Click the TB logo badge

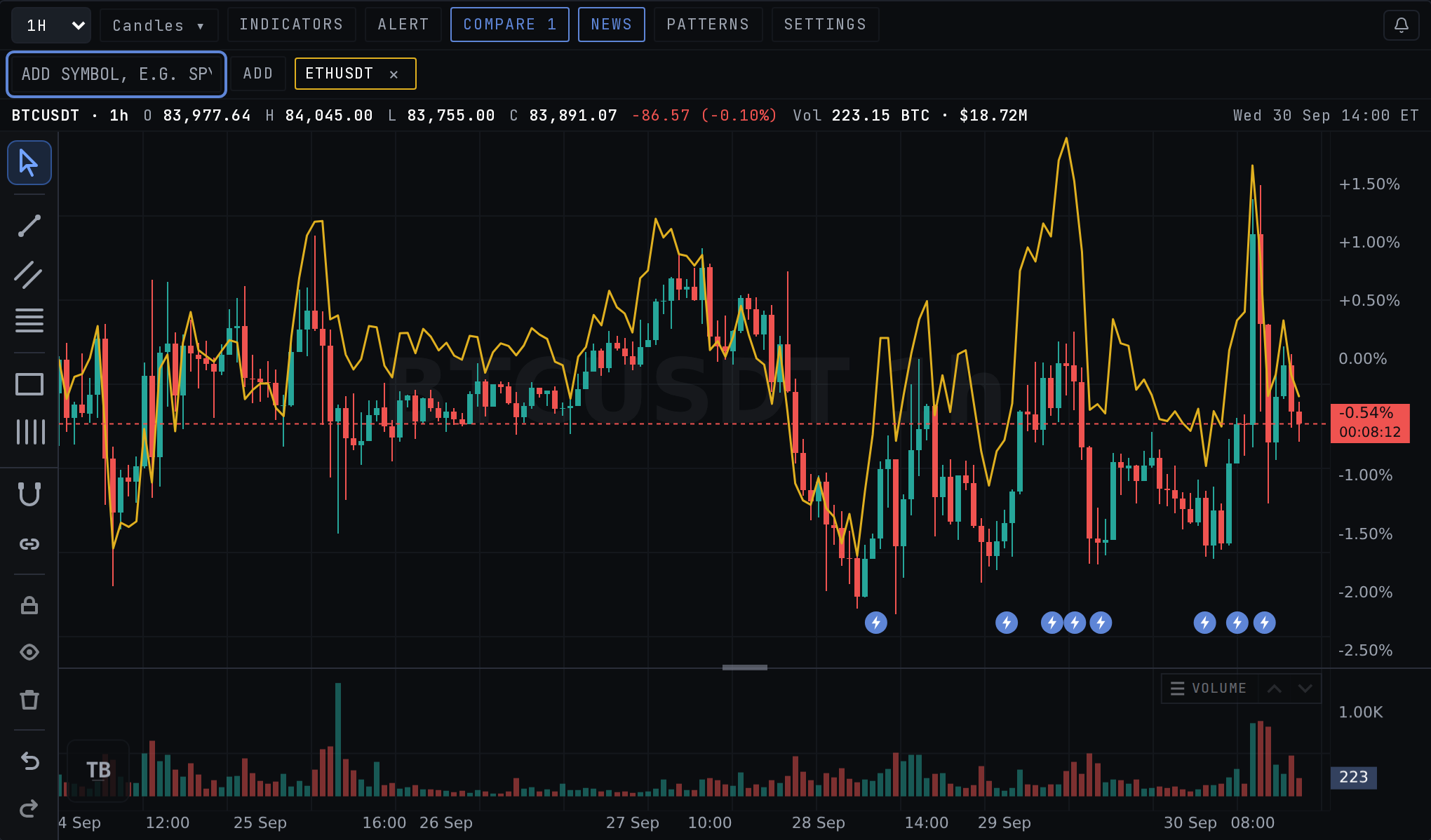coord(98,770)
